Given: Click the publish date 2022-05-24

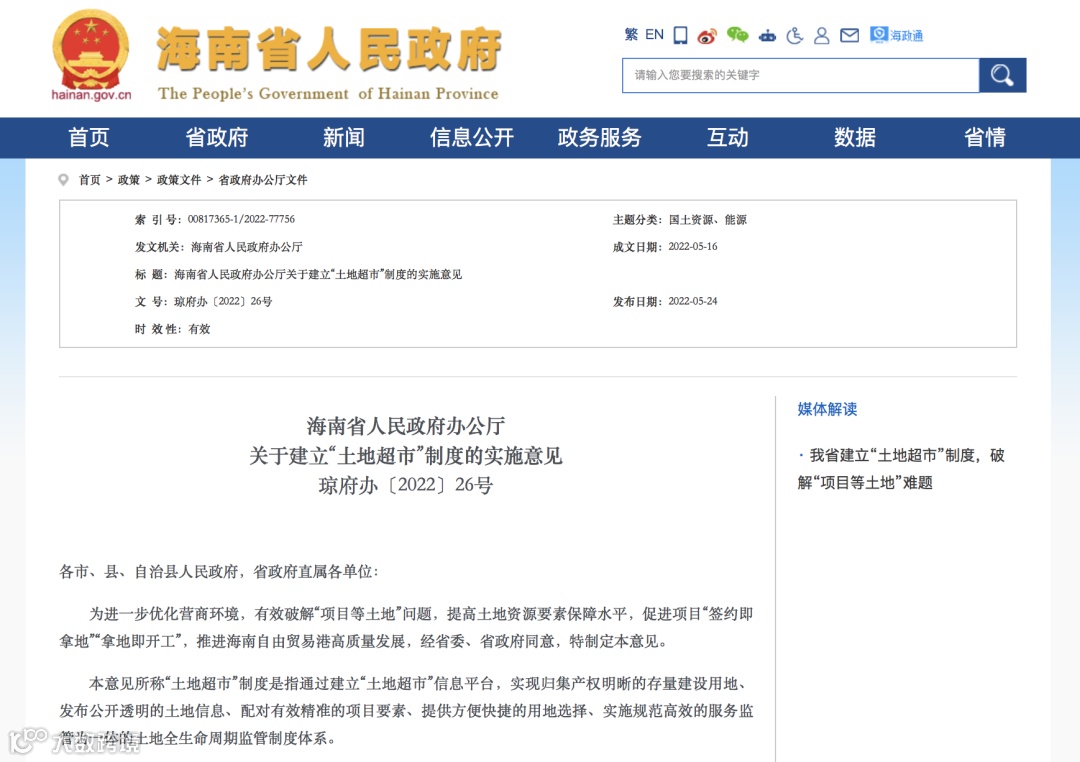Looking at the screenshot, I should (x=693, y=301).
